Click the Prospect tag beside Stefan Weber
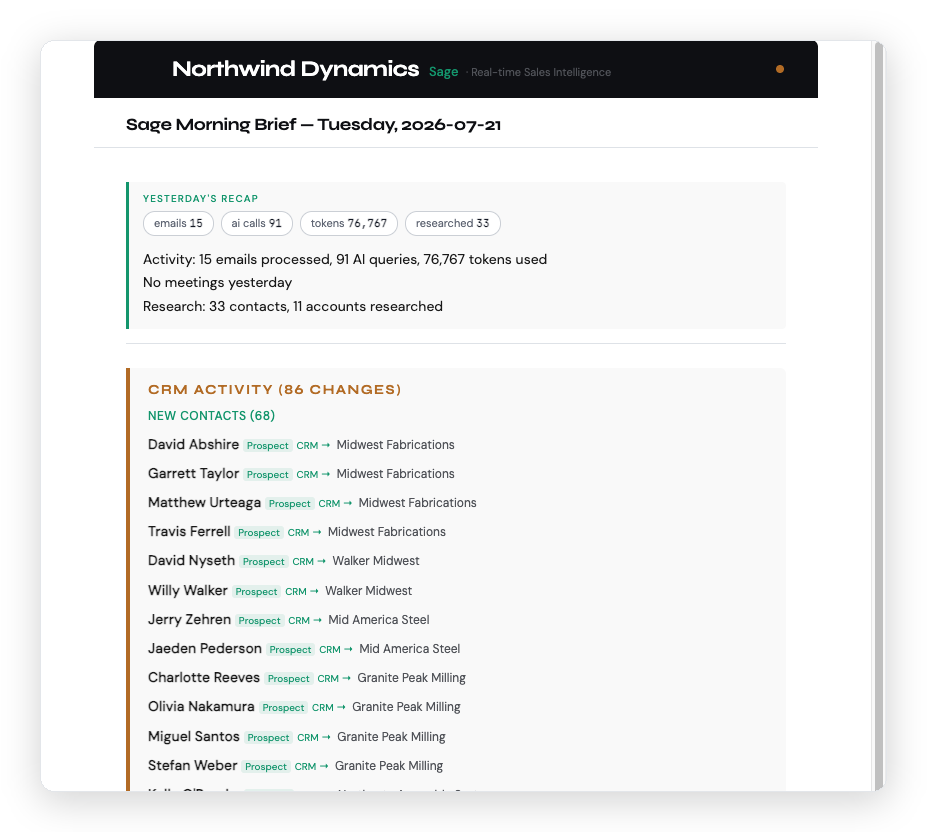 (265, 767)
